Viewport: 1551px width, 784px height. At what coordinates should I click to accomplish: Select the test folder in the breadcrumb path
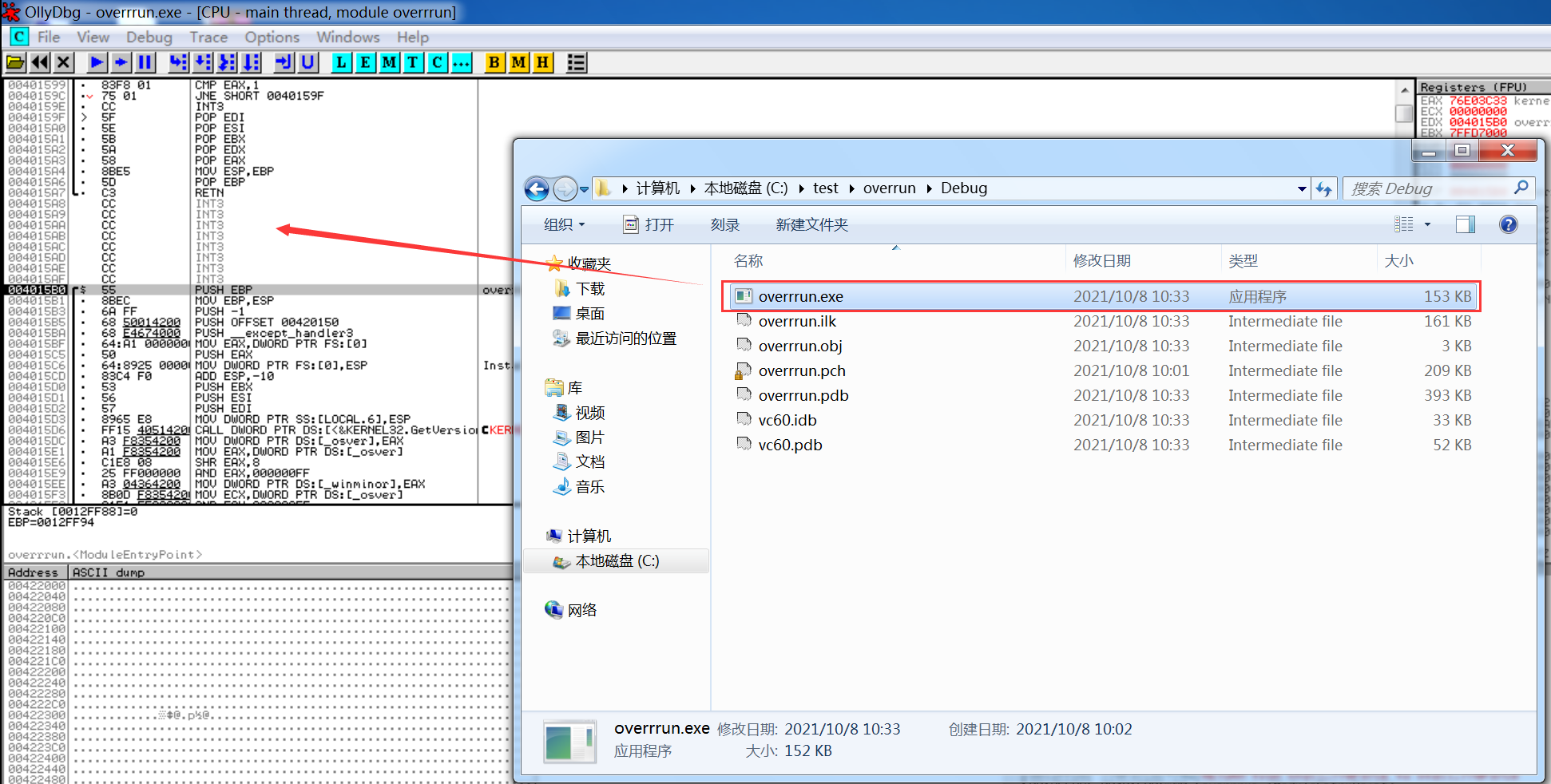825,188
